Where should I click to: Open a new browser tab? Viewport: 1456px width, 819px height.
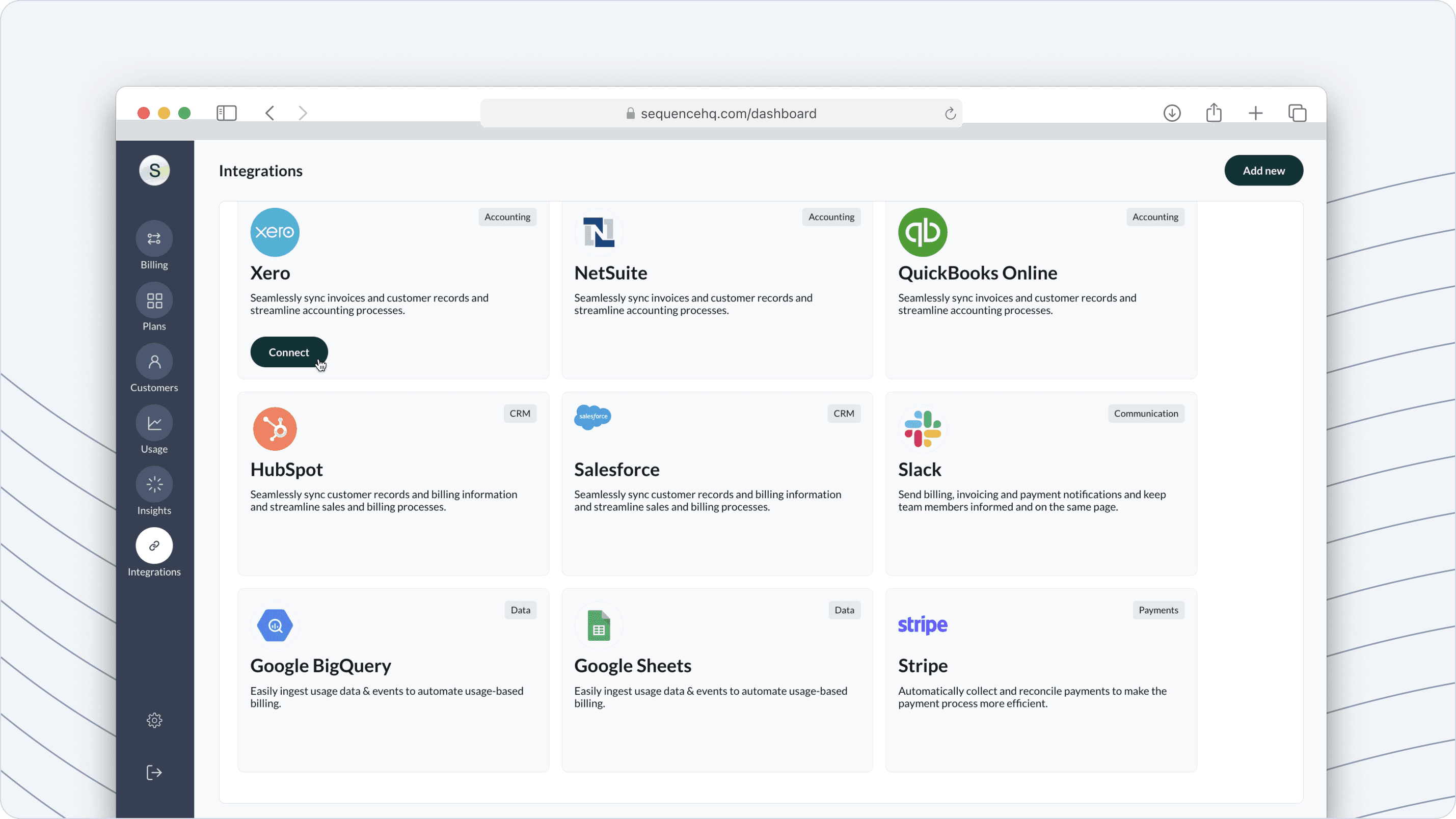coord(1255,113)
